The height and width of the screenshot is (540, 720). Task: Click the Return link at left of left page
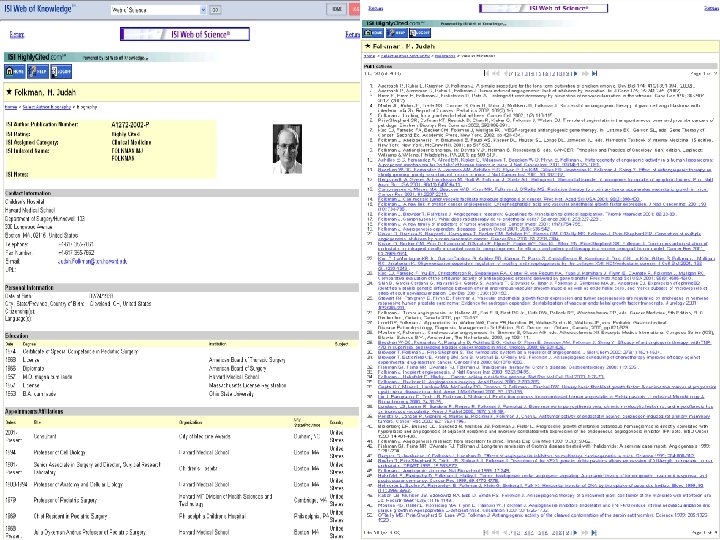coord(17,34)
